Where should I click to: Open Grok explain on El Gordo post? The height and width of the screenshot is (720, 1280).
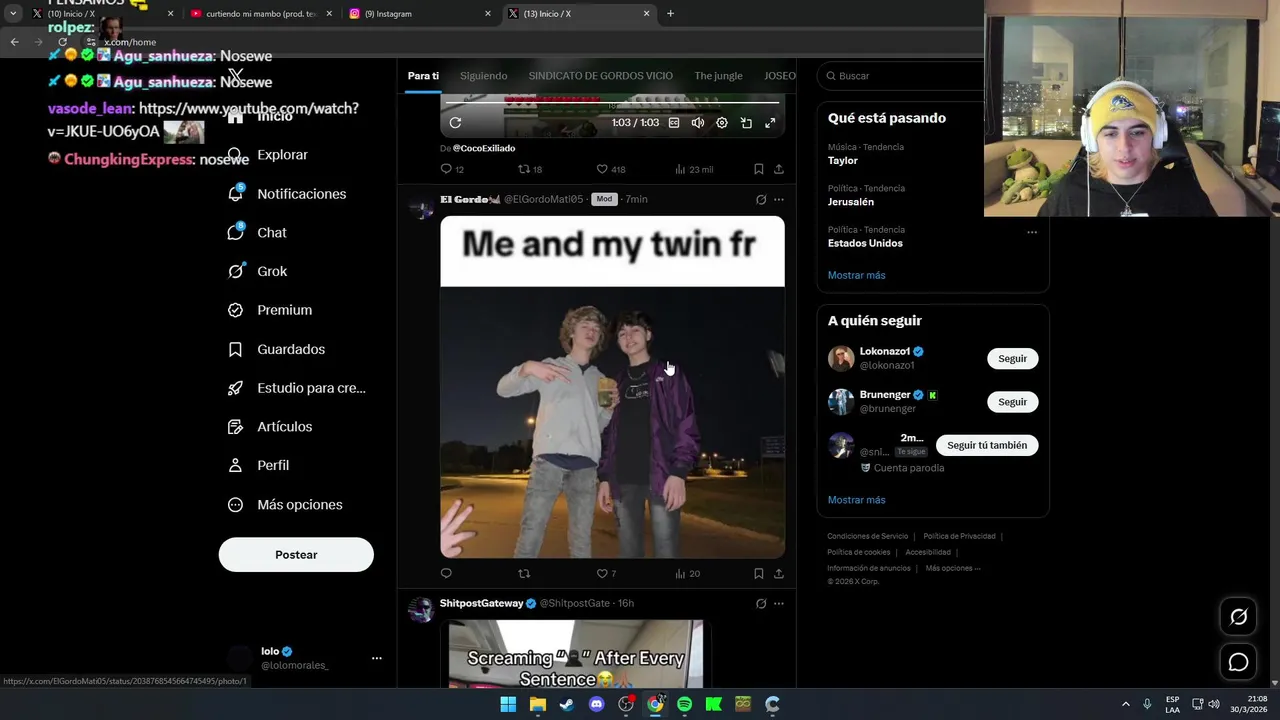coord(761,199)
